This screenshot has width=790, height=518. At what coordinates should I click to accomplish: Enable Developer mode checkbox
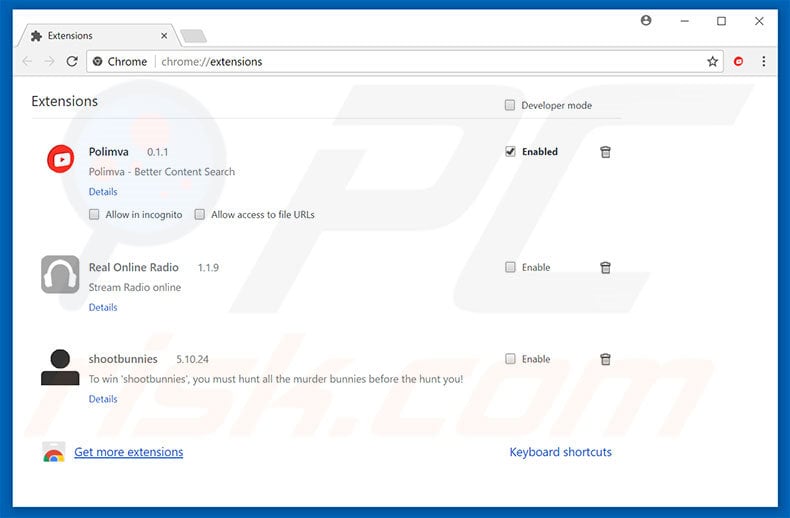pos(509,105)
